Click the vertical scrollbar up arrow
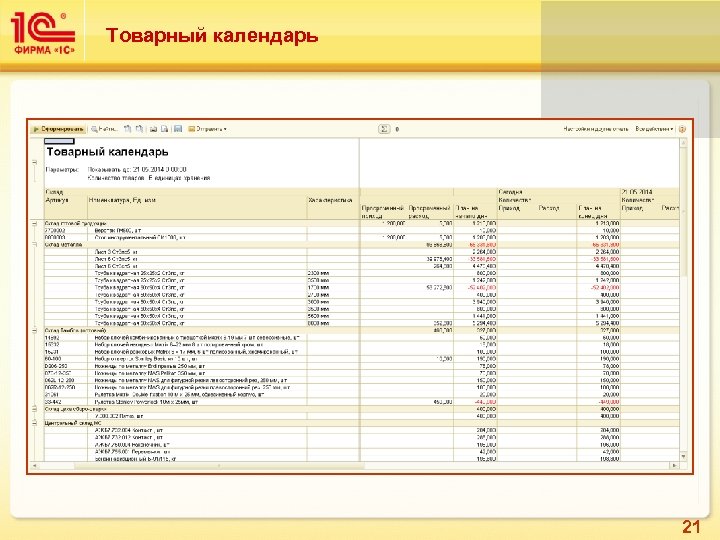The height and width of the screenshot is (540, 720). (683, 143)
